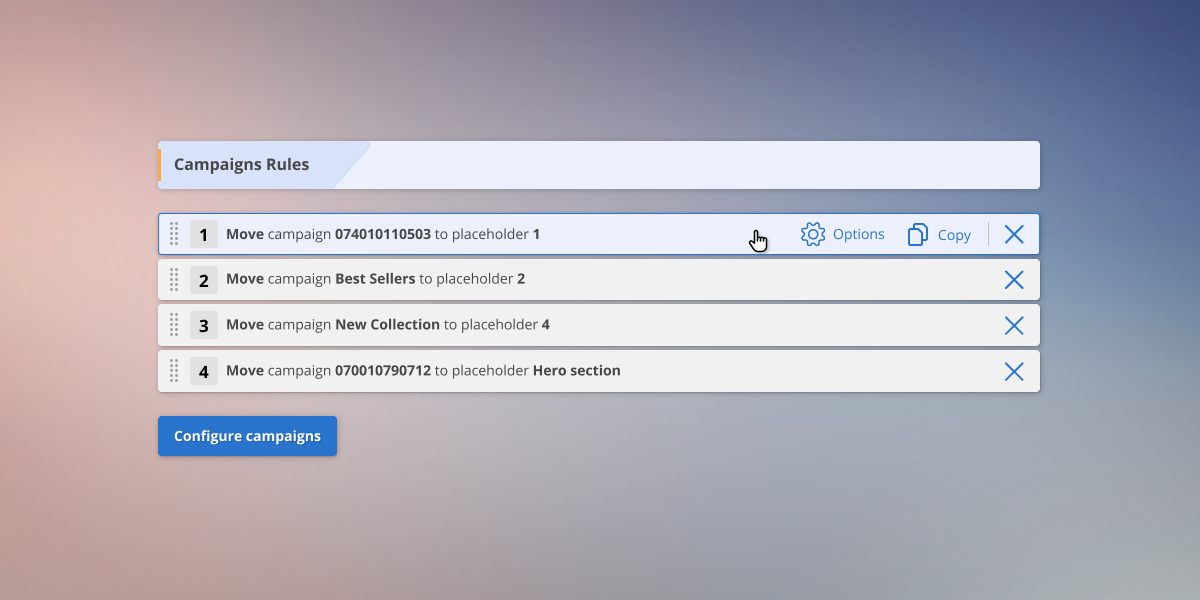Dismiss the New Collection rule using X
This screenshot has width=1200, height=600.
click(1014, 325)
